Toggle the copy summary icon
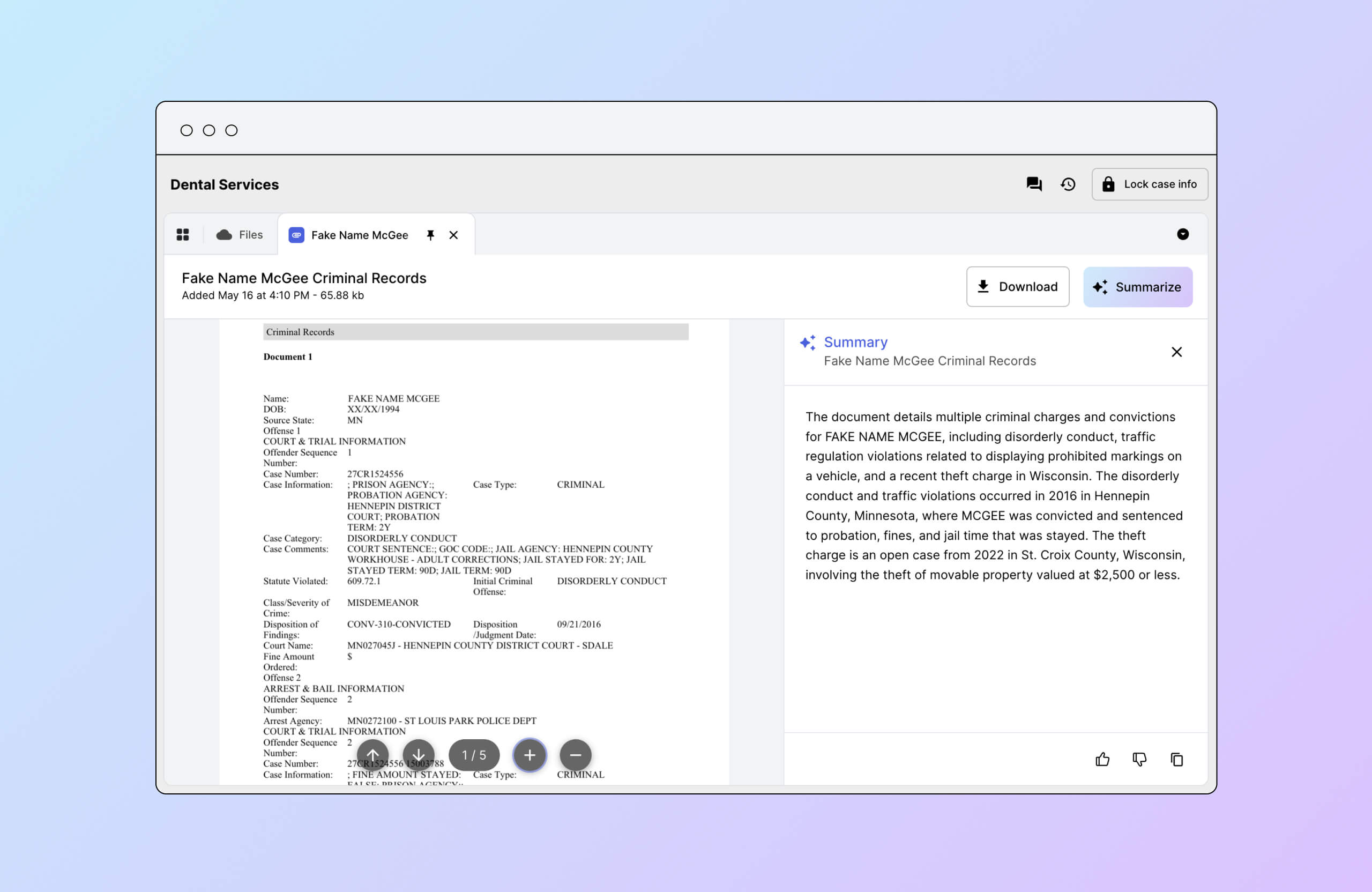 point(1175,759)
